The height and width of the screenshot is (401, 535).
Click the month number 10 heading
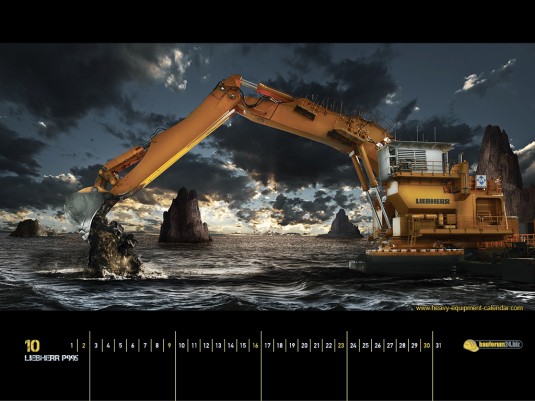coord(32,346)
